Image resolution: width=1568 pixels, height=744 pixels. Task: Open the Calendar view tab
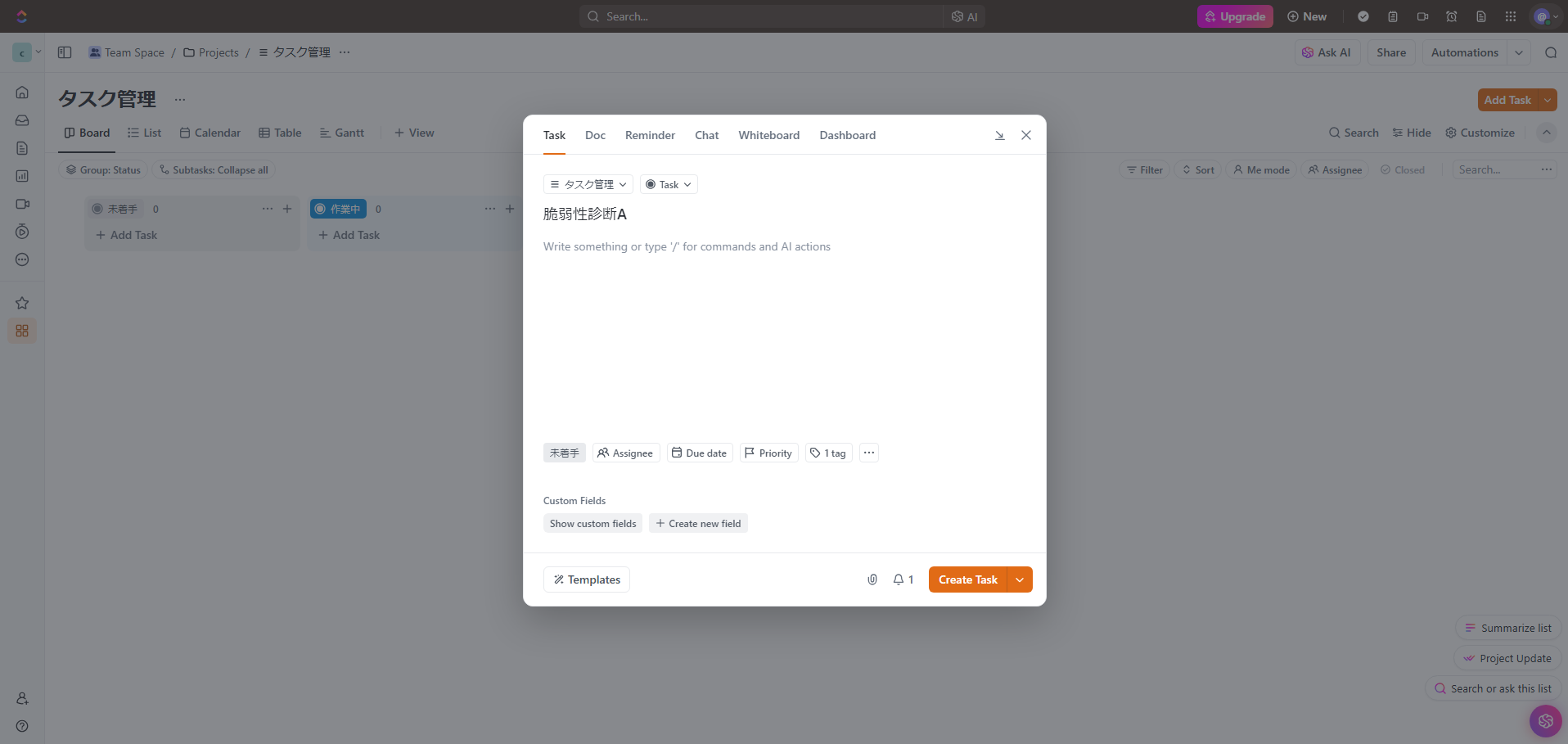pos(210,133)
